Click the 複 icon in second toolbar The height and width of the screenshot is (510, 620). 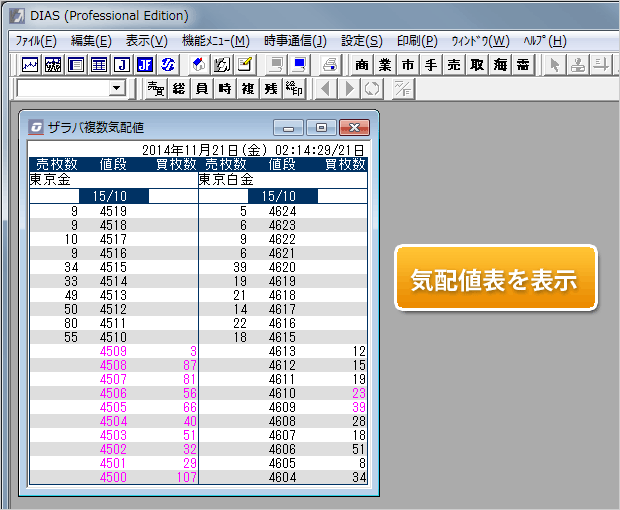point(248,89)
